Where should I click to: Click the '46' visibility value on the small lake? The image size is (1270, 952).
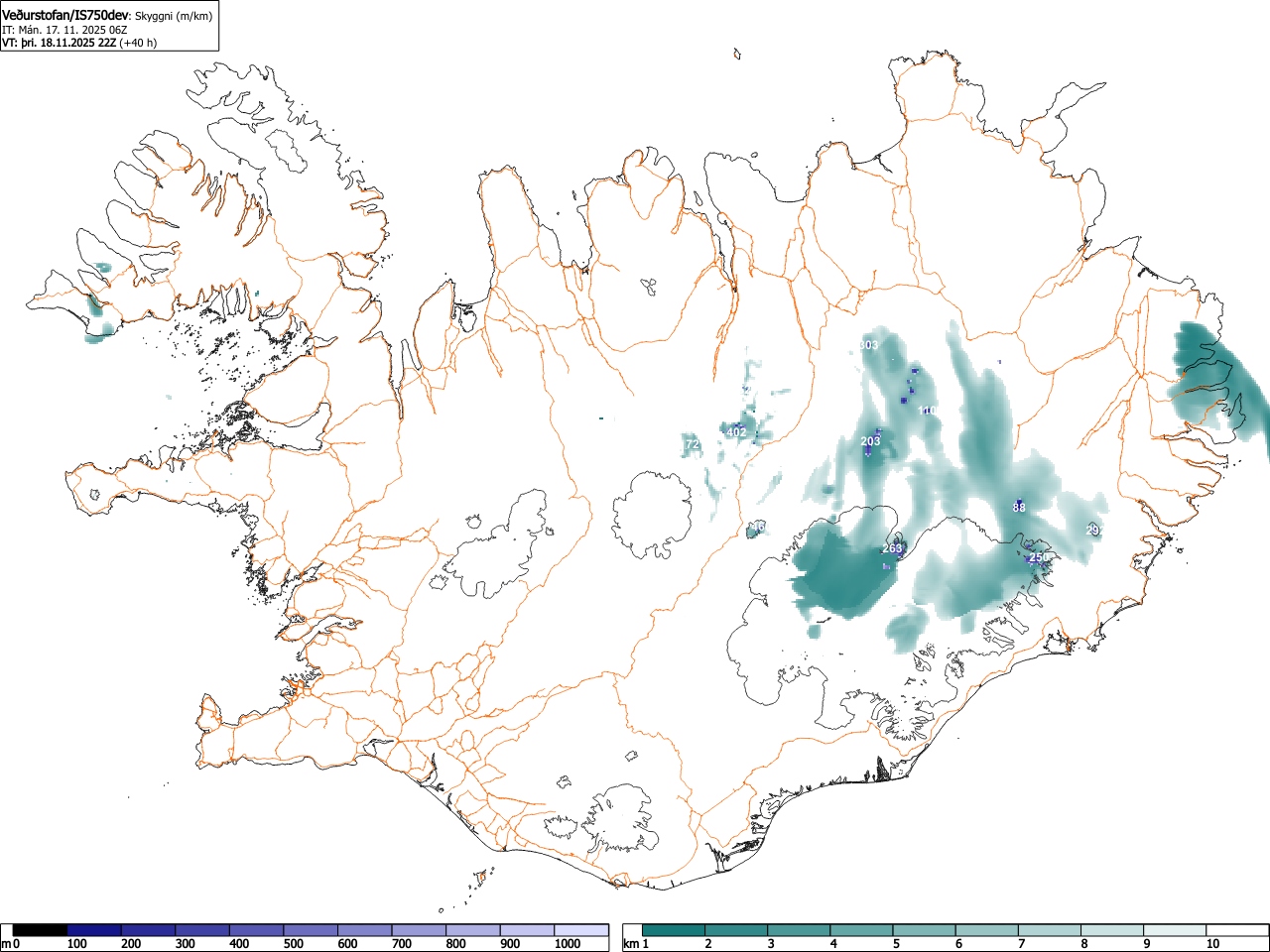(x=758, y=527)
